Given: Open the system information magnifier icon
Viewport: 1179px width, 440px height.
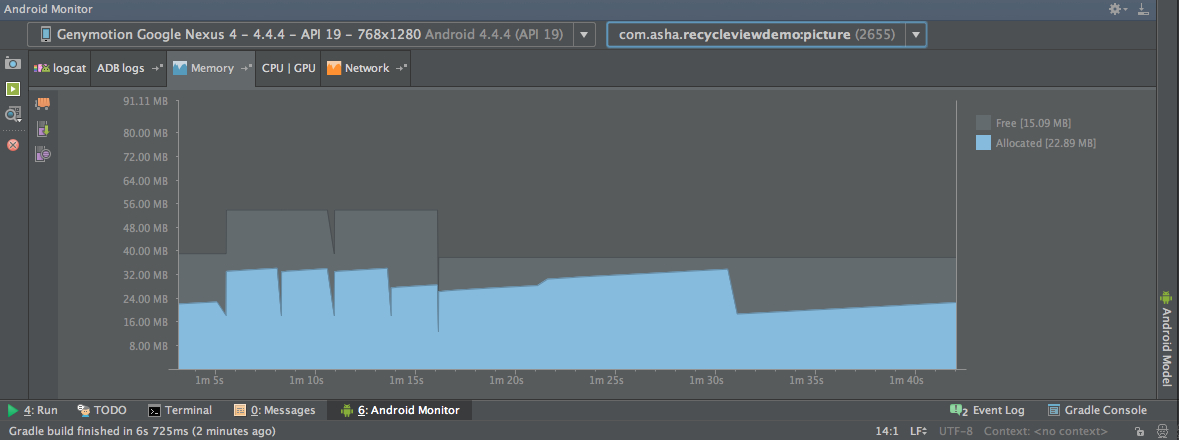Looking at the screenshot, I should click(x=13, y=114).
